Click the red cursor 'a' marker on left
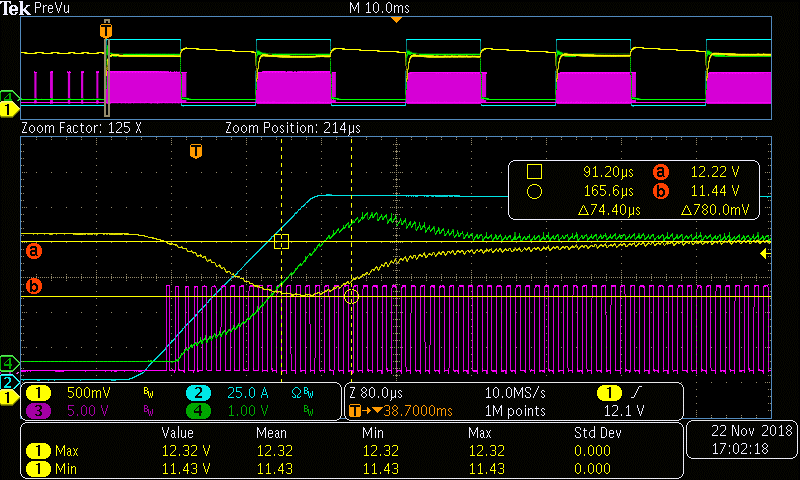800x480 pixels. 34,251
